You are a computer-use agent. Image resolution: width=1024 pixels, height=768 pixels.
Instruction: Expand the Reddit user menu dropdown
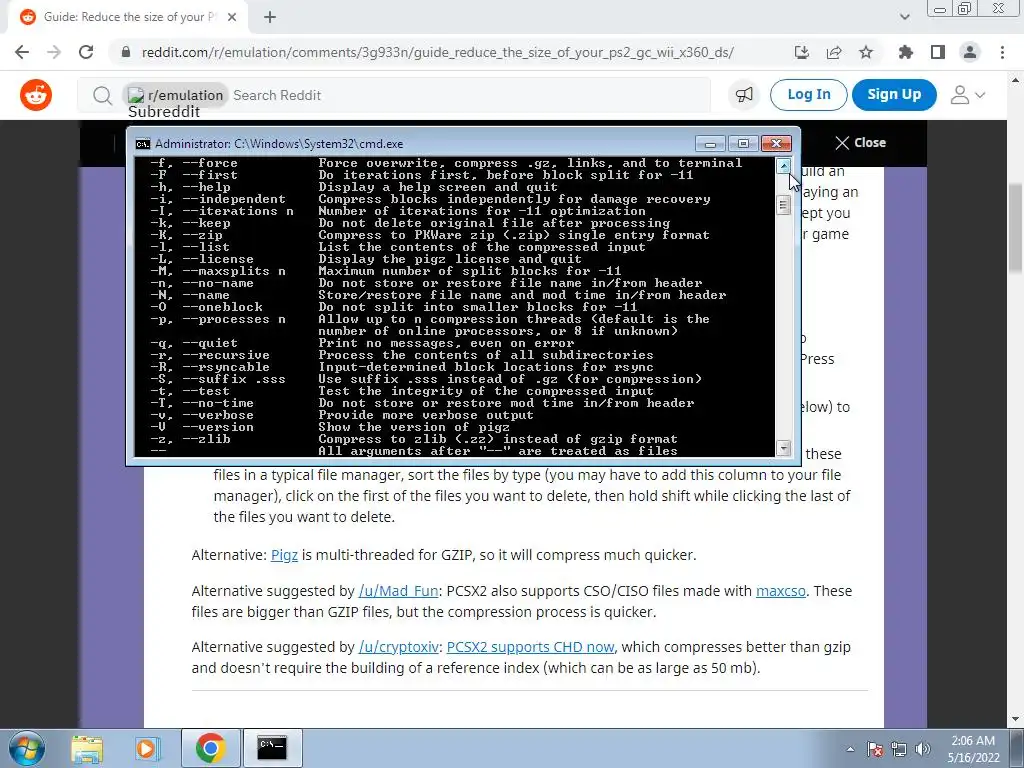[967, 95]
